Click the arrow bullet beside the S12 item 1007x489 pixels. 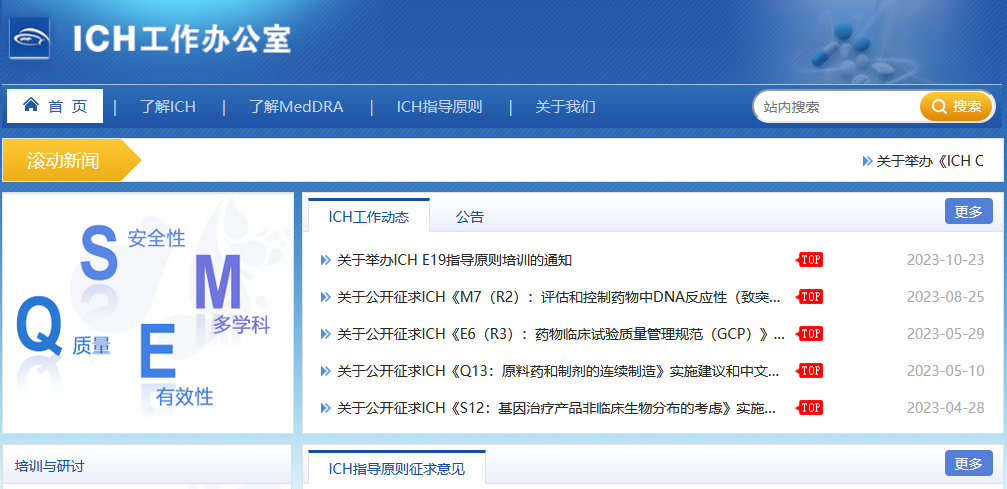tap(325, 408)
